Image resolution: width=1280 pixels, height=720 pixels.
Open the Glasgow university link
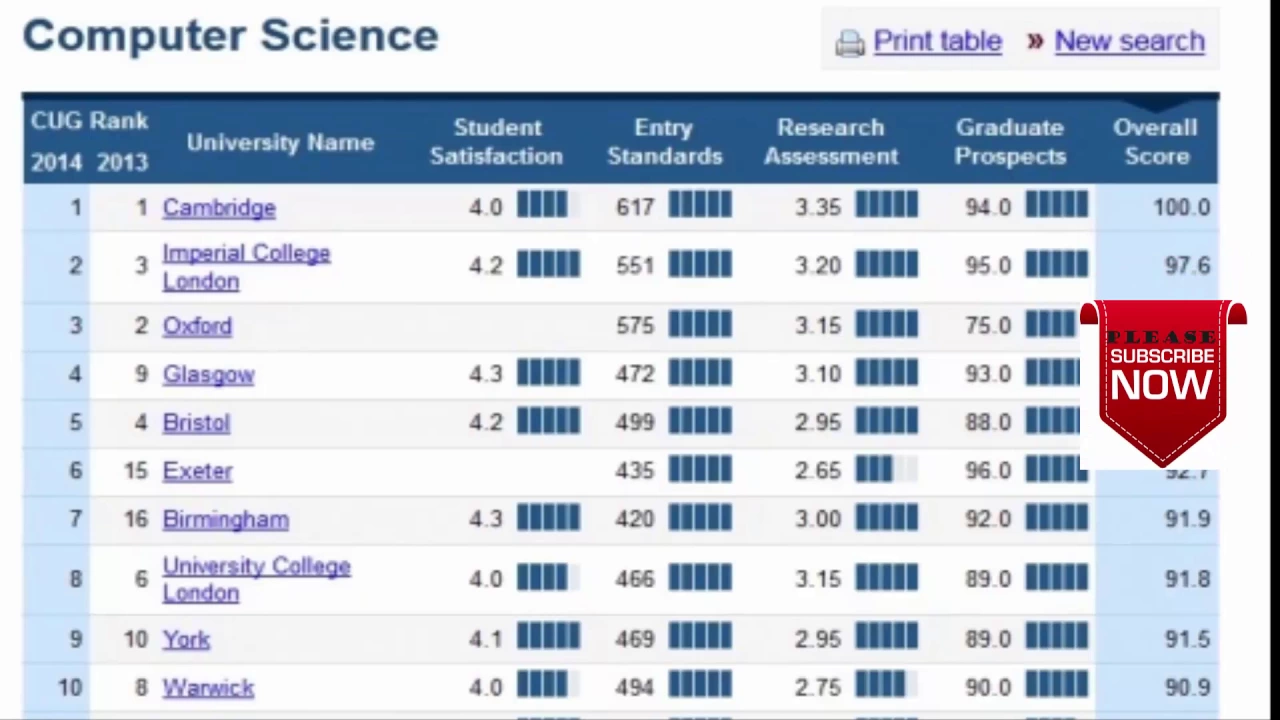208,374
